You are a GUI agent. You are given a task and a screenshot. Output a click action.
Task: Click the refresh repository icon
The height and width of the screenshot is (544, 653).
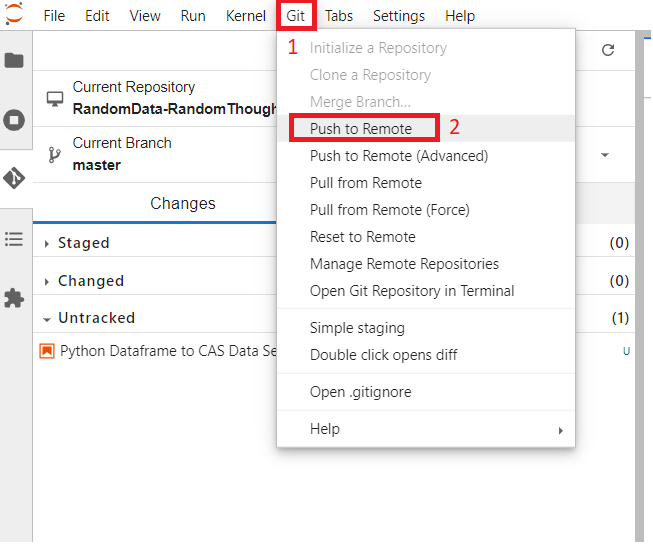(x=607, y=50)
